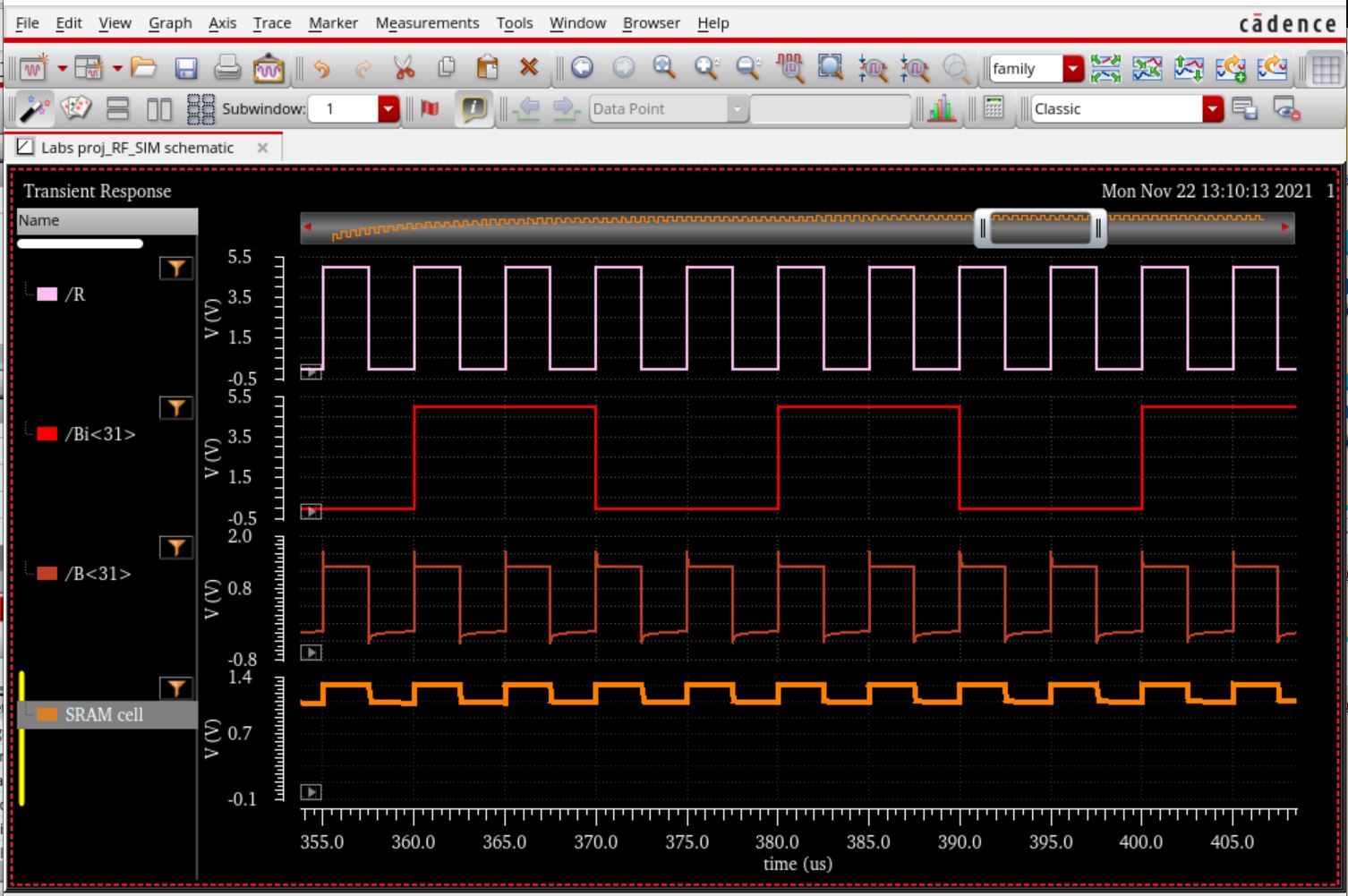
Task: Select the SRAM cell trace label
Action: (x=103, y=714)
